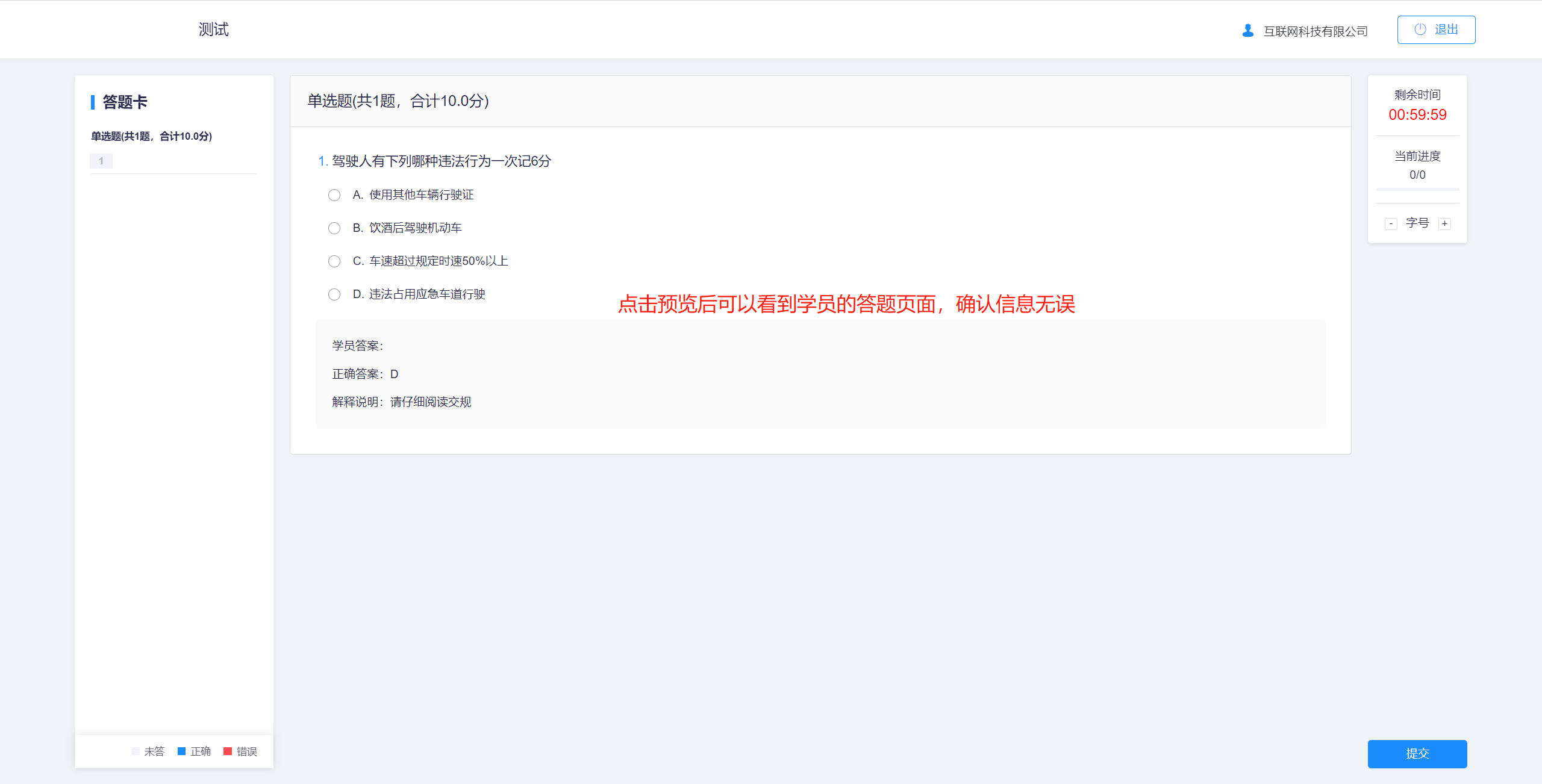Submit the exam with 提交 button

coord(1417,753)
